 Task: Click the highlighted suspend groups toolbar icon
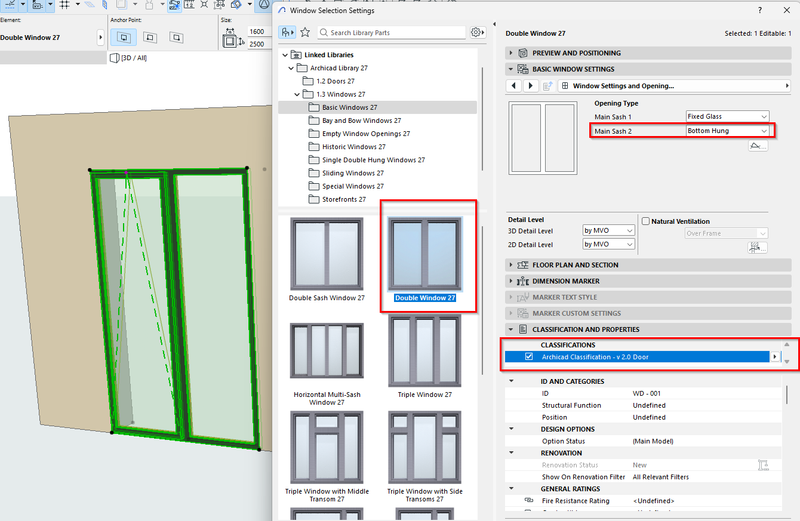[174, 5]
